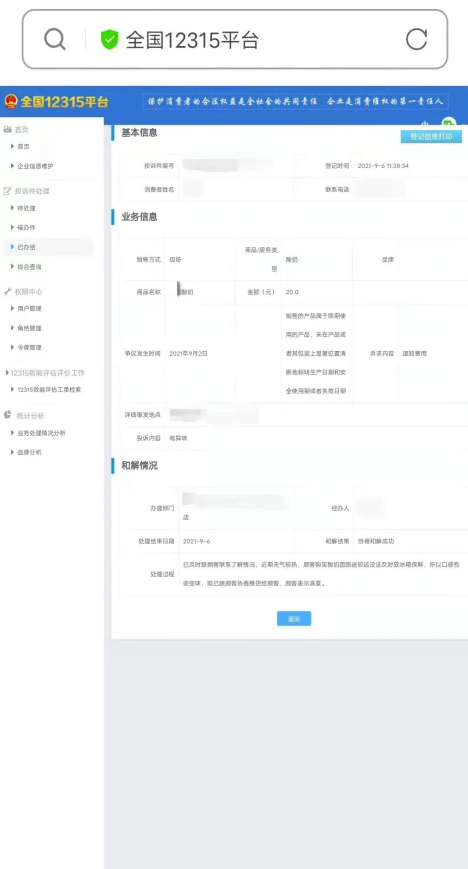Click the green user avatar icon
Screen dimensions: 468x869
(x=448, y=123)
